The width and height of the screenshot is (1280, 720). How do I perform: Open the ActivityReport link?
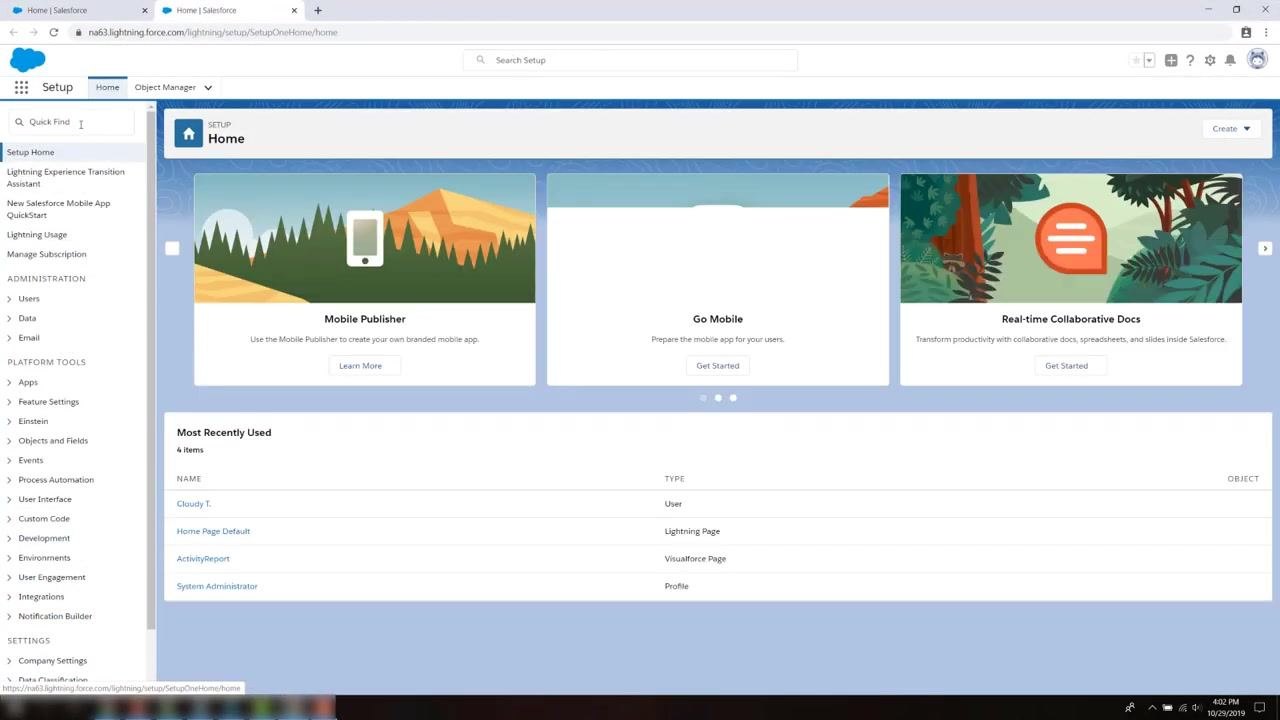(x=203, y=559)
